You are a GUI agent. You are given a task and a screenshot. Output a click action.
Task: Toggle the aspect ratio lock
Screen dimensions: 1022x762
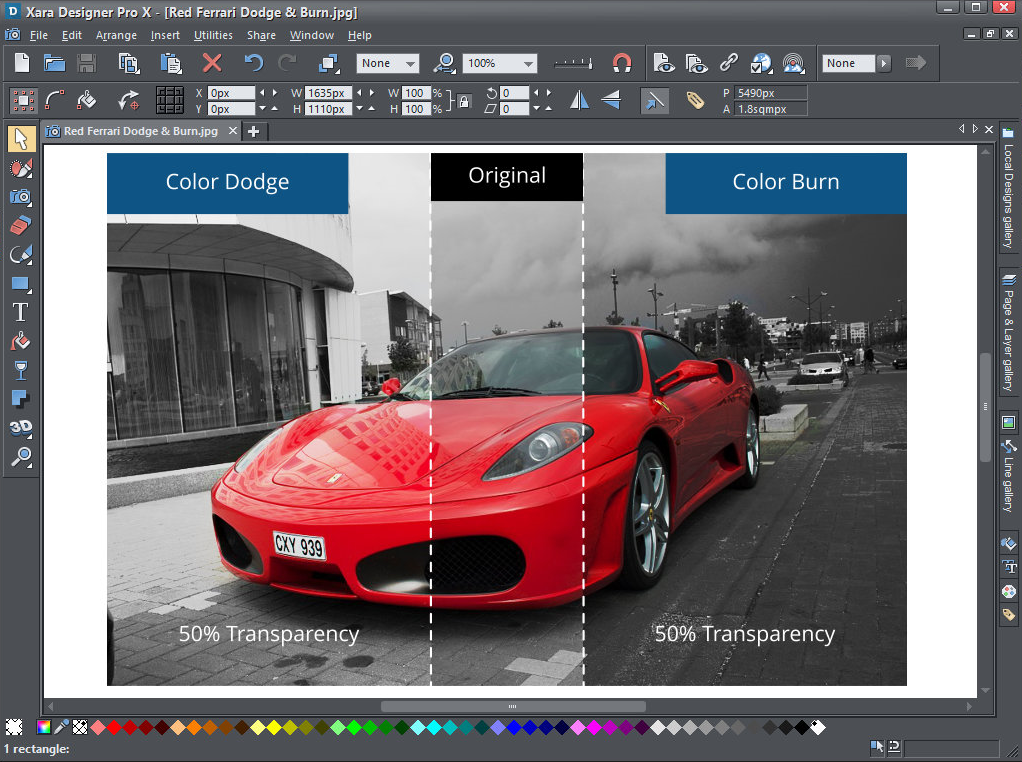pyautogui.click(x=463, y=102)
